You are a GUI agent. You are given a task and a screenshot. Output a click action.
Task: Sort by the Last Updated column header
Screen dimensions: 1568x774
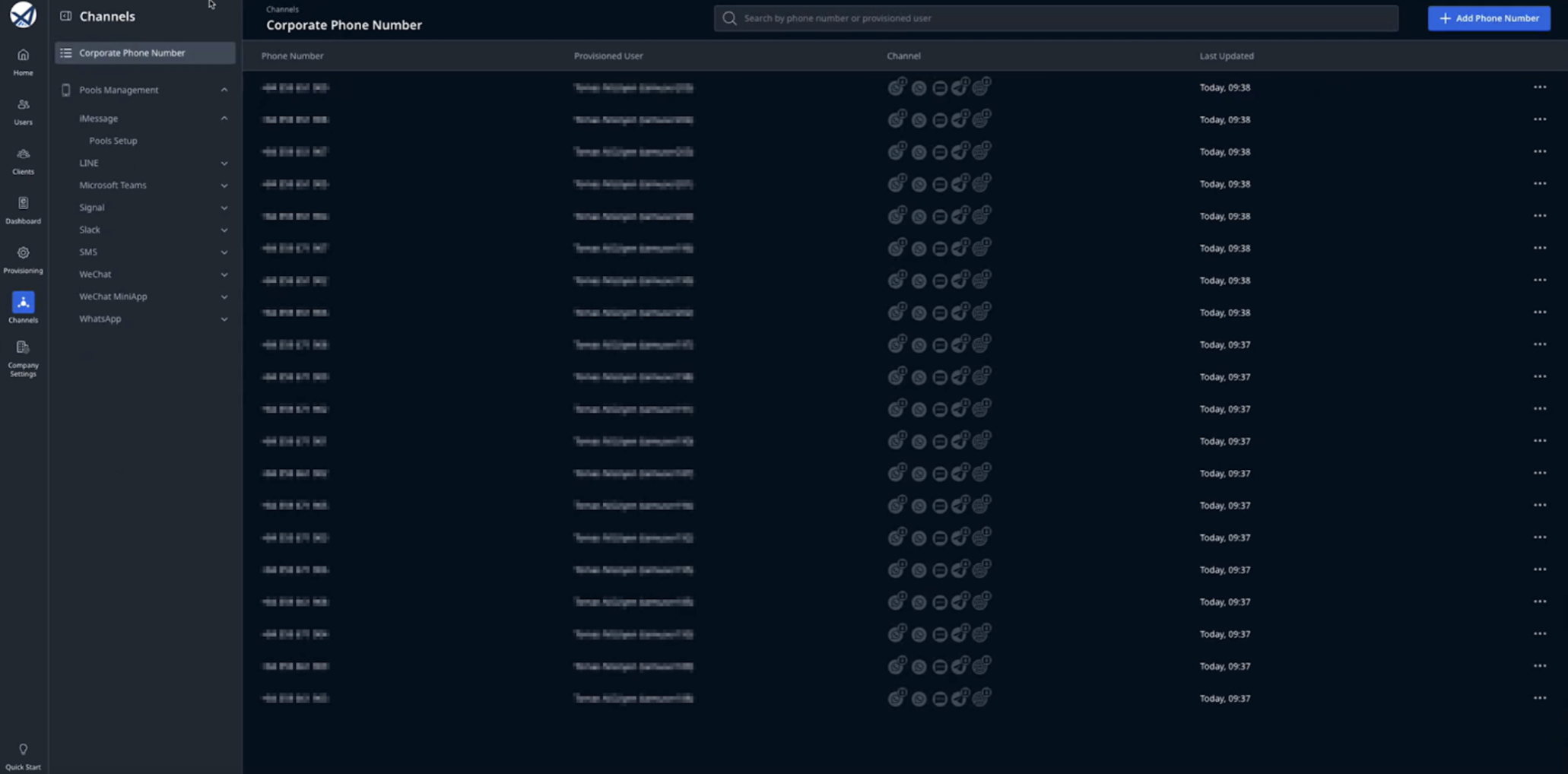coord(1227,56)
